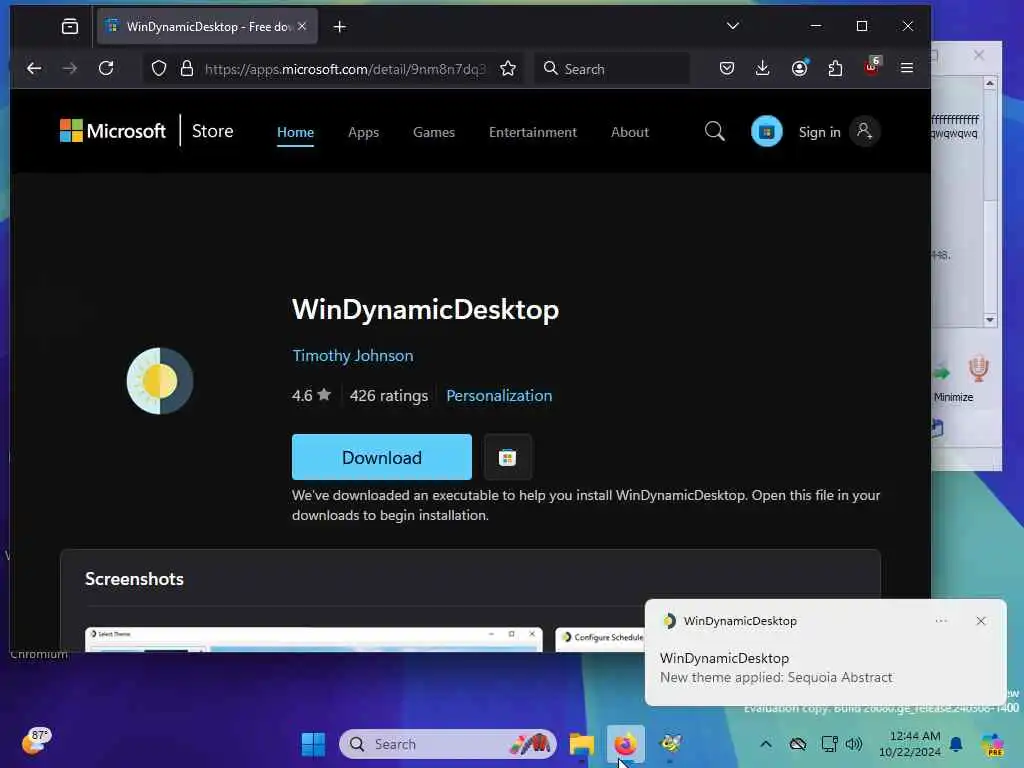
Task: Click the WinDynamicDesktop sun app logo
Action: (160, 381)
